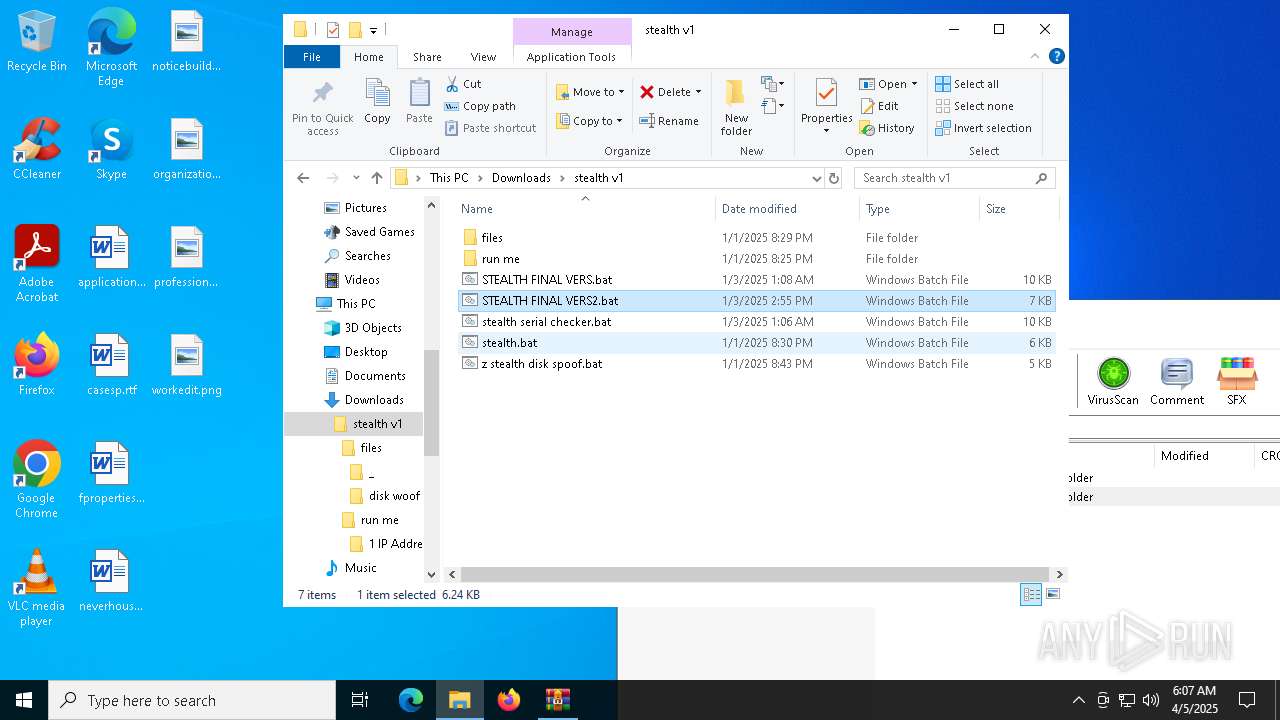
Task: Click the Edit button in ribbon
Action: (879, 106)
